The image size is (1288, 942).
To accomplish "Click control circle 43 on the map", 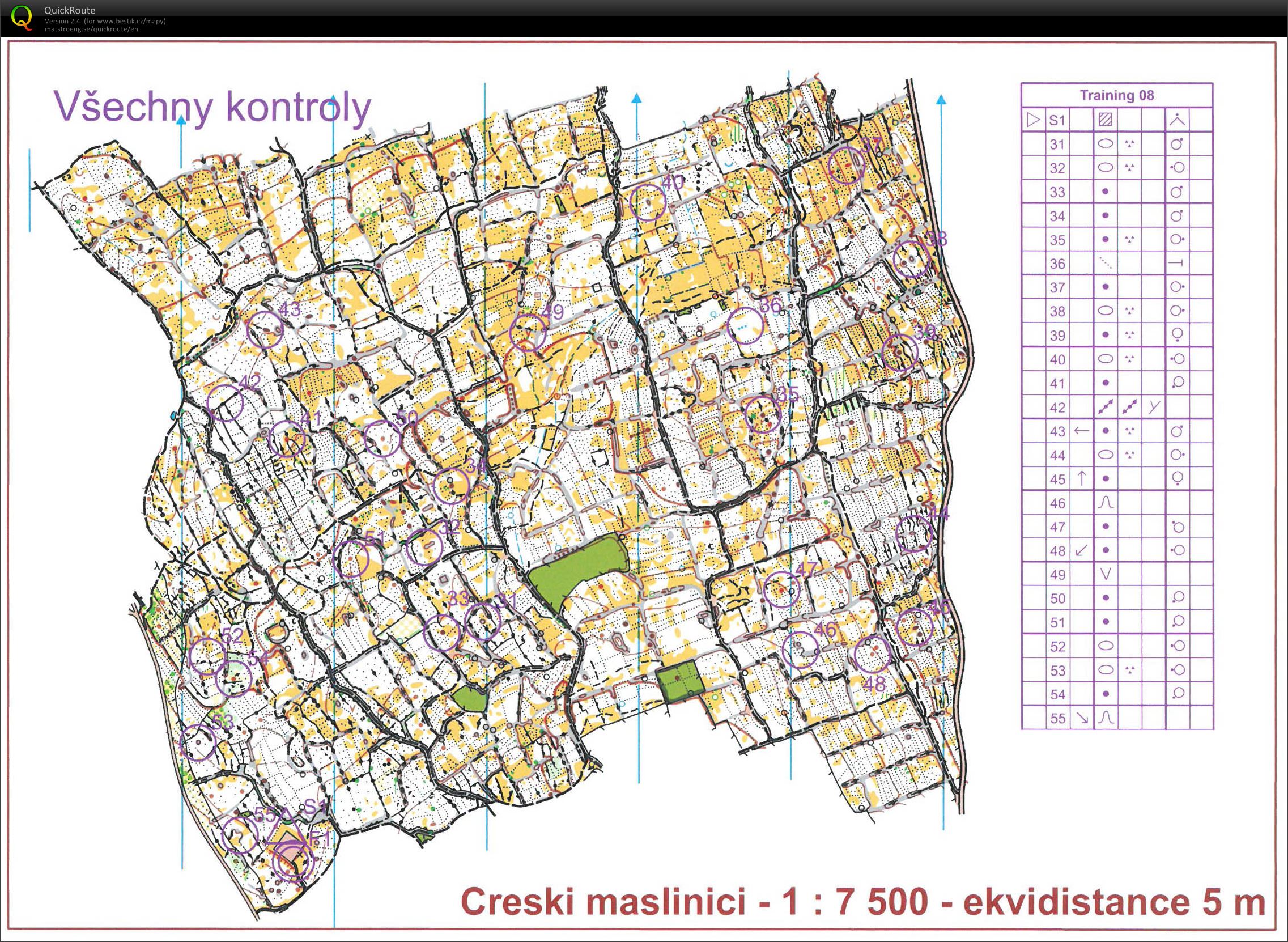I will [265, 329].
